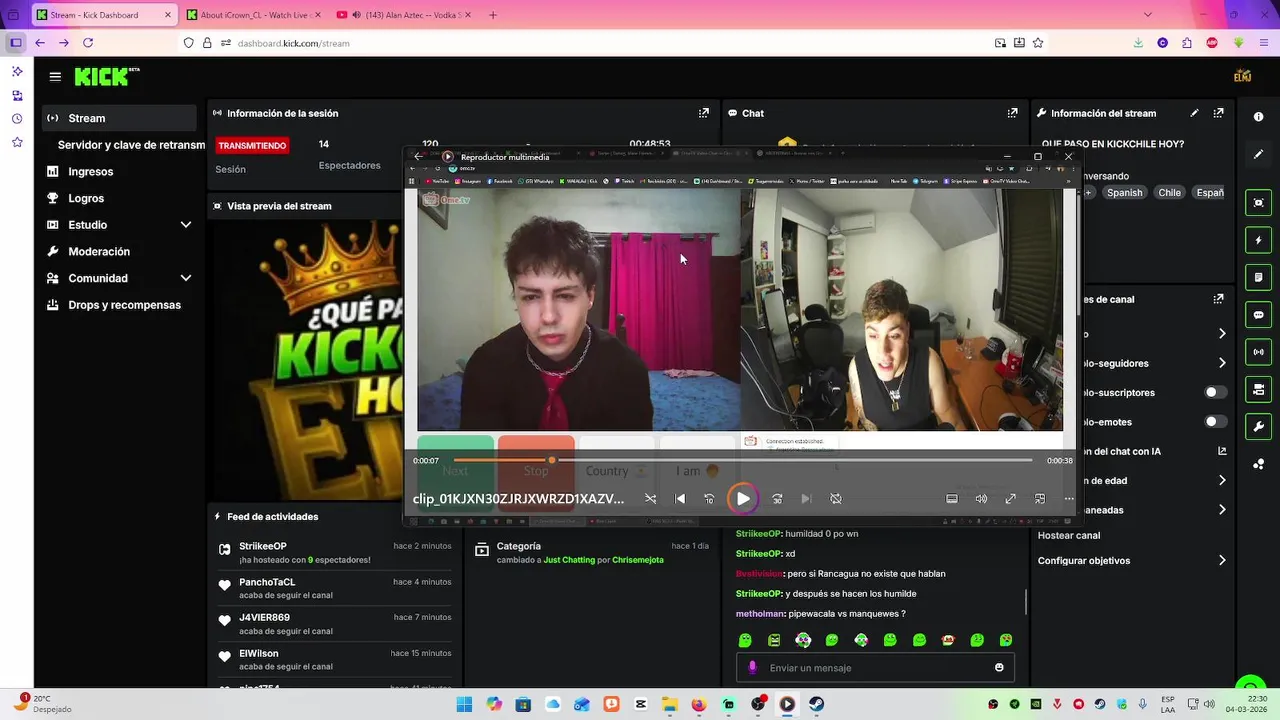Enter fullscreen in the media player

point(1010,498)
